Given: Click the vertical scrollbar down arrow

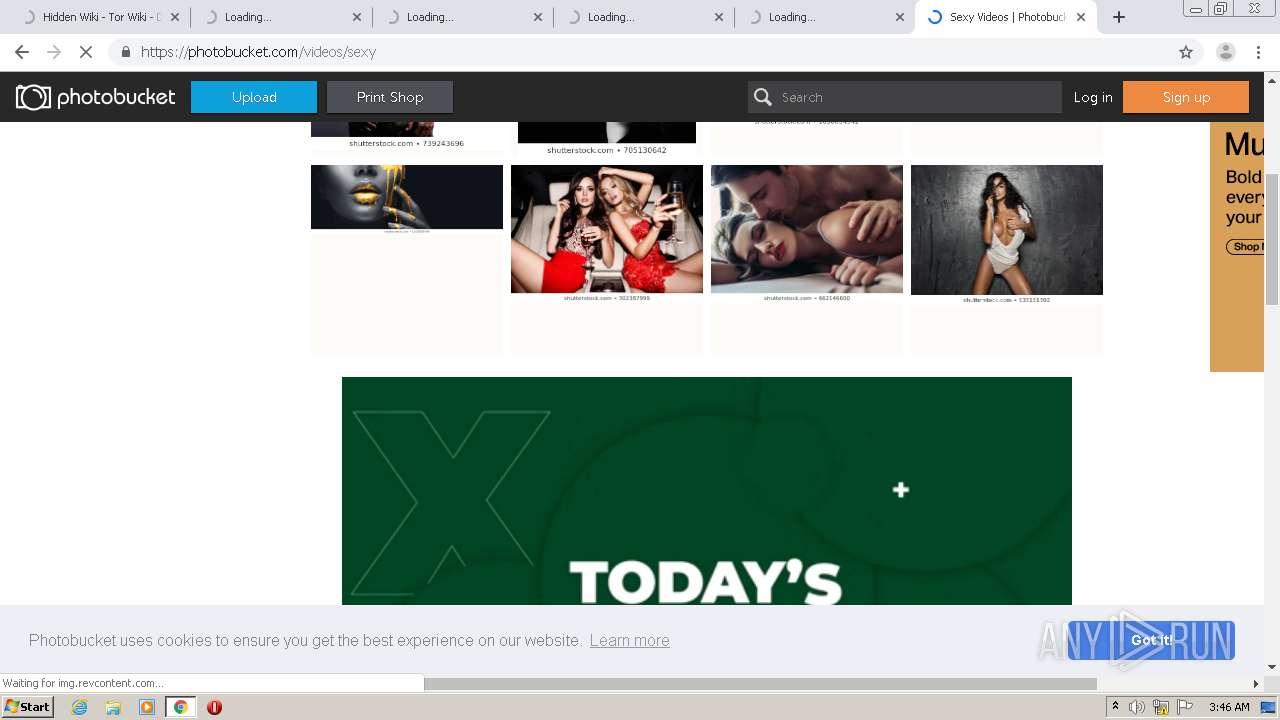Looking at the screenshot, I should coord(1272,667).
